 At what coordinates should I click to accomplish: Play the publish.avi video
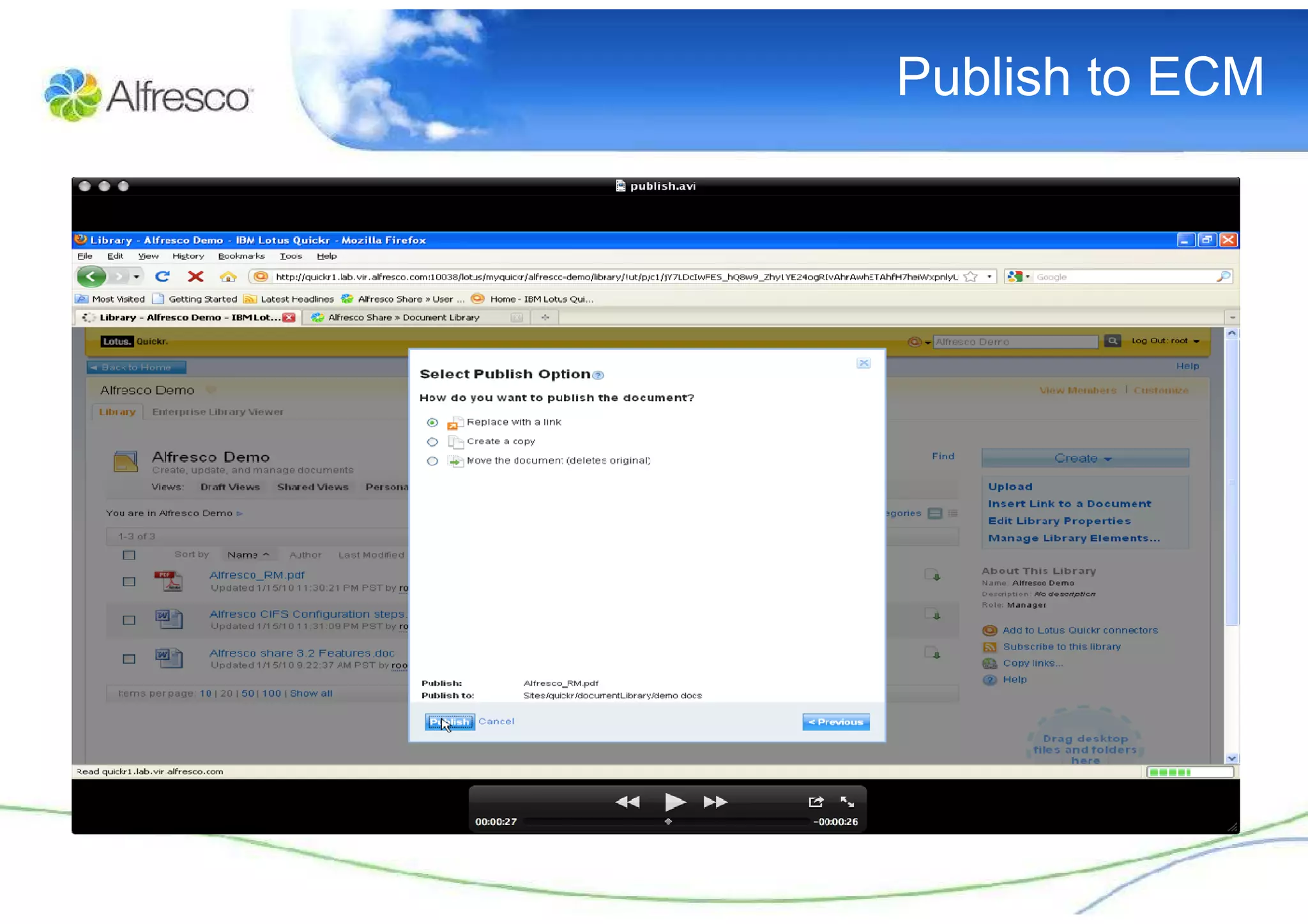pyautogui.click(x=674, y=801)
